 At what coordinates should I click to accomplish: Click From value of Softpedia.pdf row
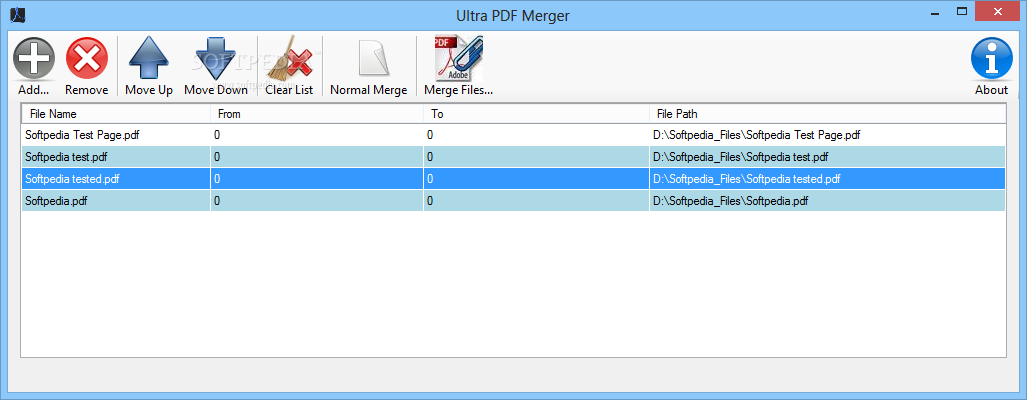(x=217, y=201)
